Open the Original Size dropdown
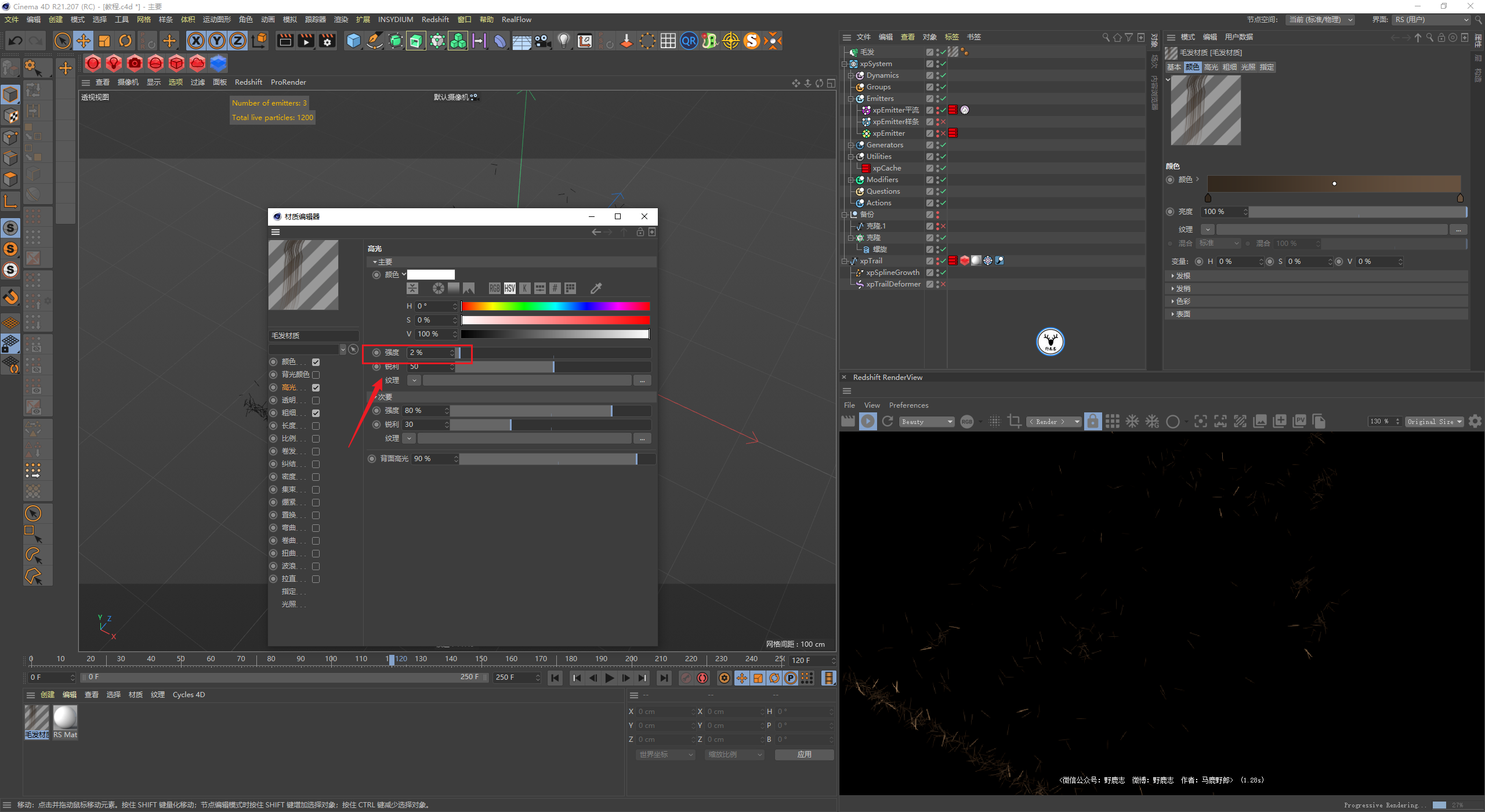 point(1434,422)
